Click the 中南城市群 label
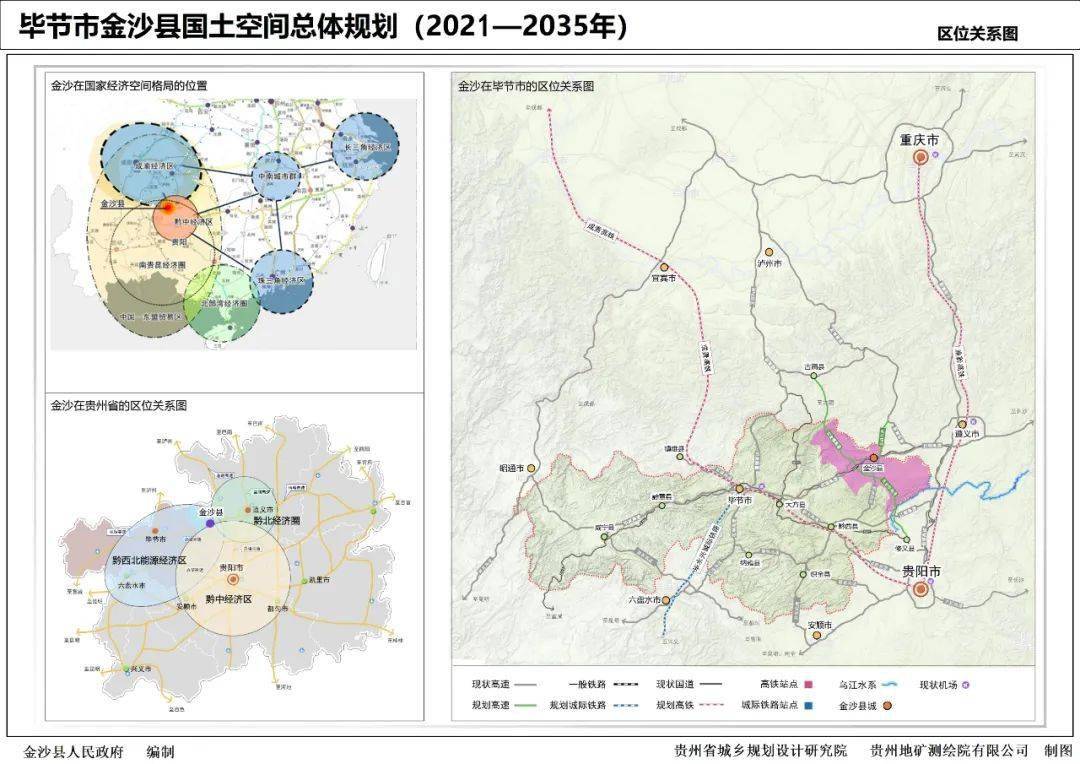Image resolution: width=1080 pixels, height=764 pixels. click(277, 176)
